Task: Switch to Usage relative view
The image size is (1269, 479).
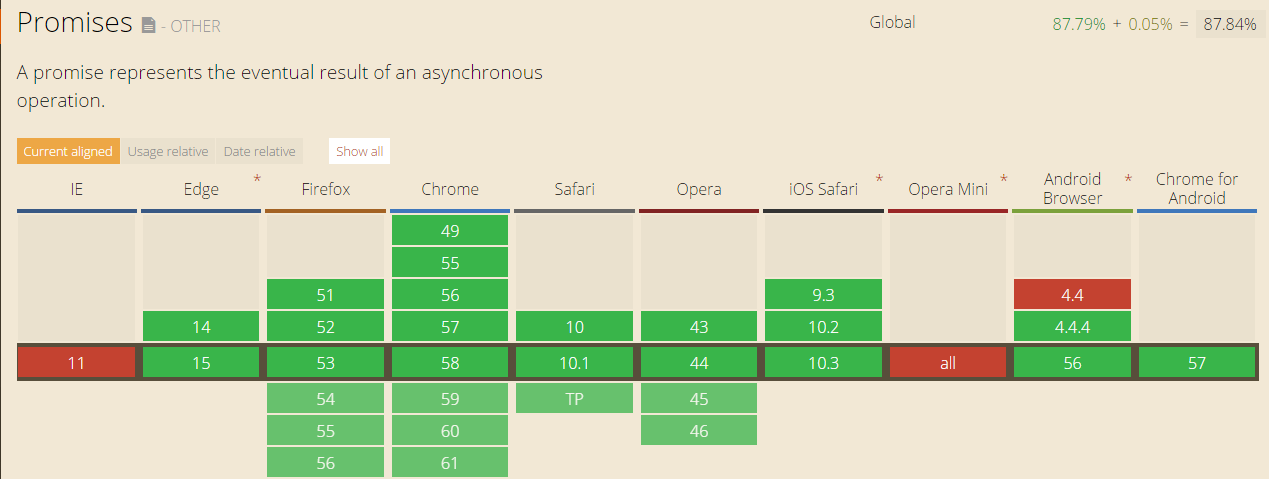Action: pos(168,152)
